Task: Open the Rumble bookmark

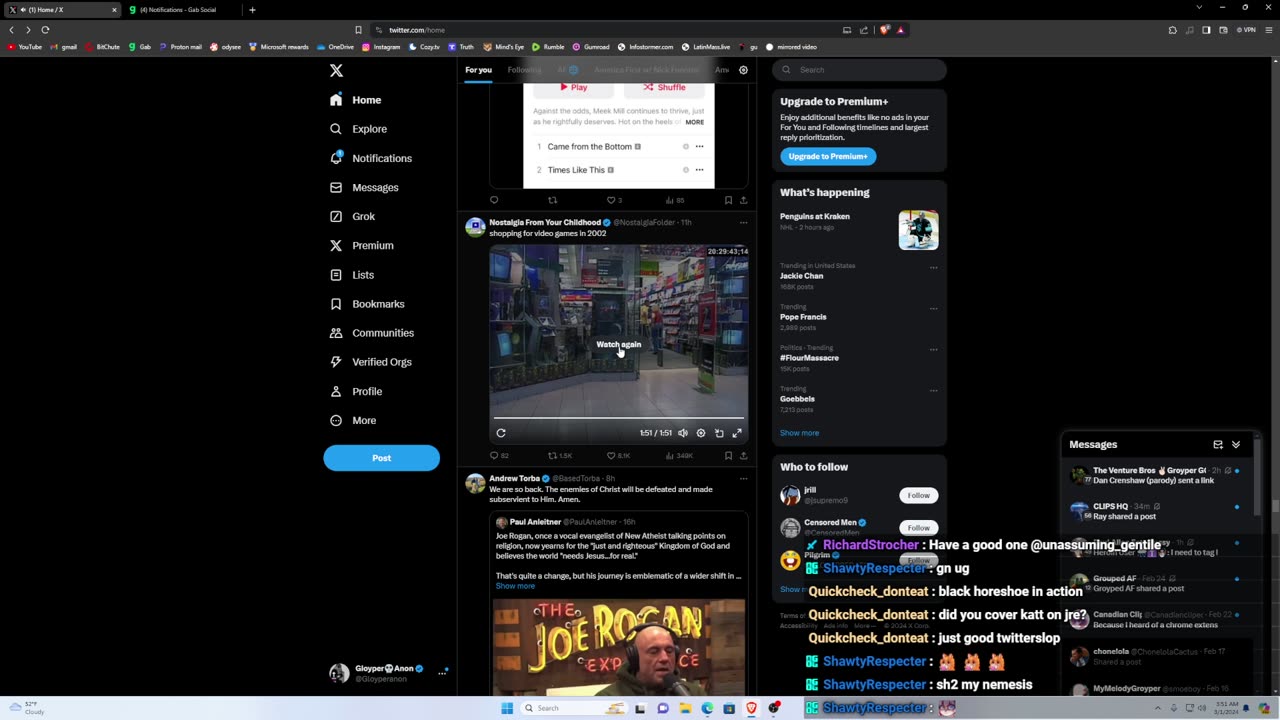Action: pyautogui.click(x=549, y=47)
